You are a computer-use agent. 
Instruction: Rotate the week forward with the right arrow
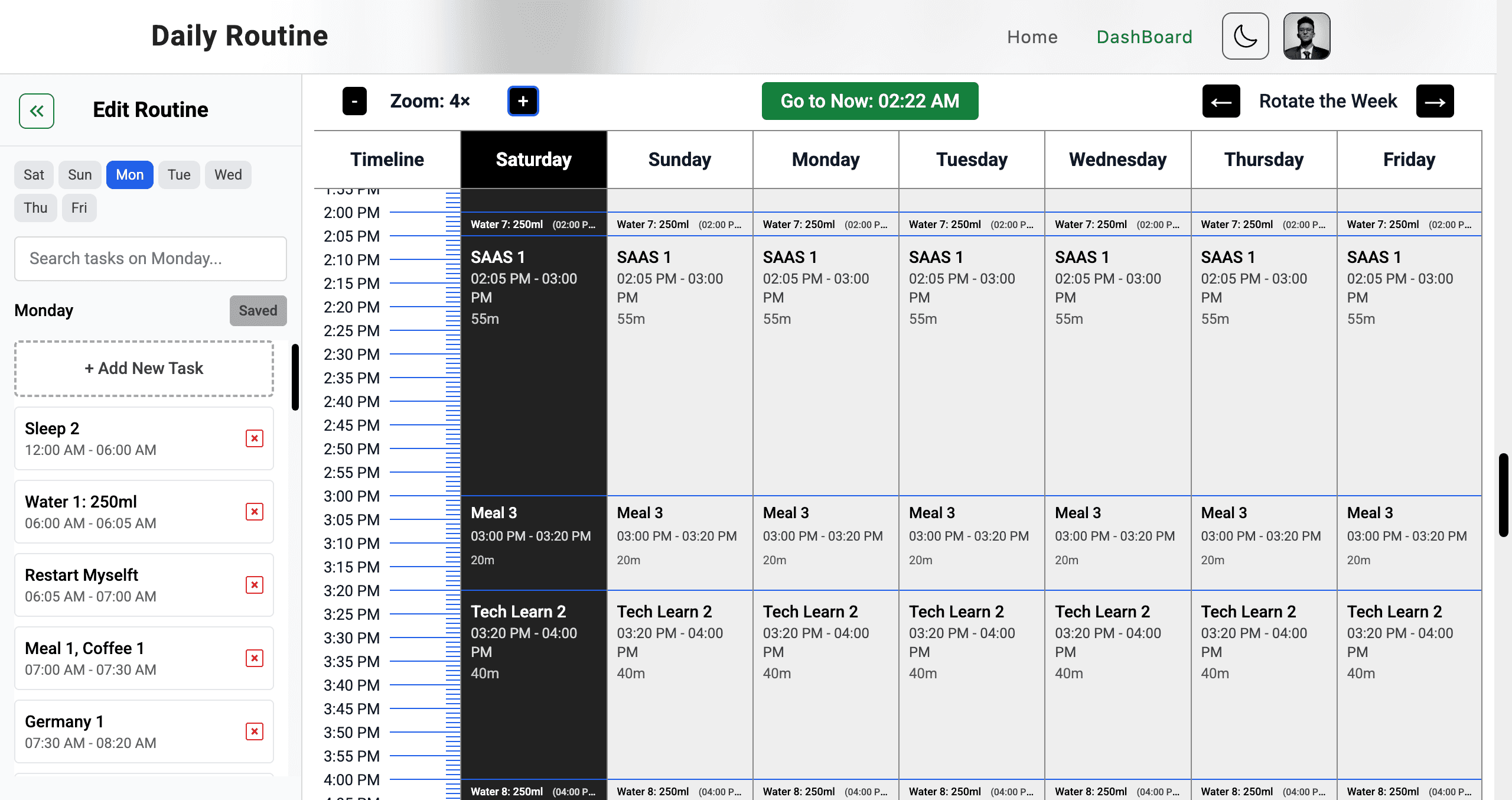1435,101
